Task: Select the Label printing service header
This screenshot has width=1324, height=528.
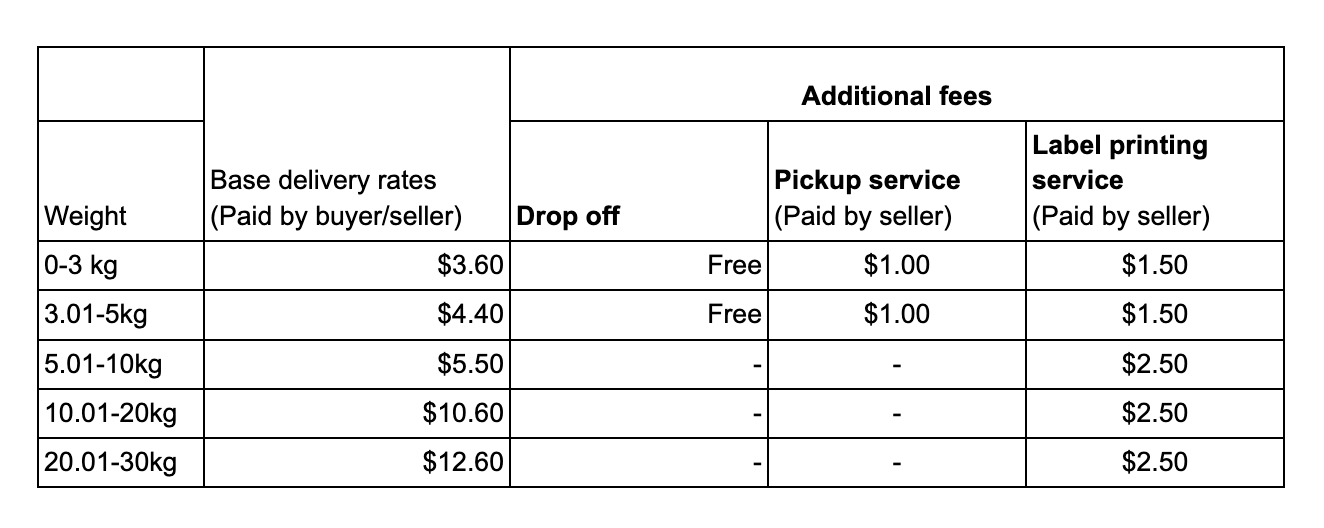Action: (1155, 181)
